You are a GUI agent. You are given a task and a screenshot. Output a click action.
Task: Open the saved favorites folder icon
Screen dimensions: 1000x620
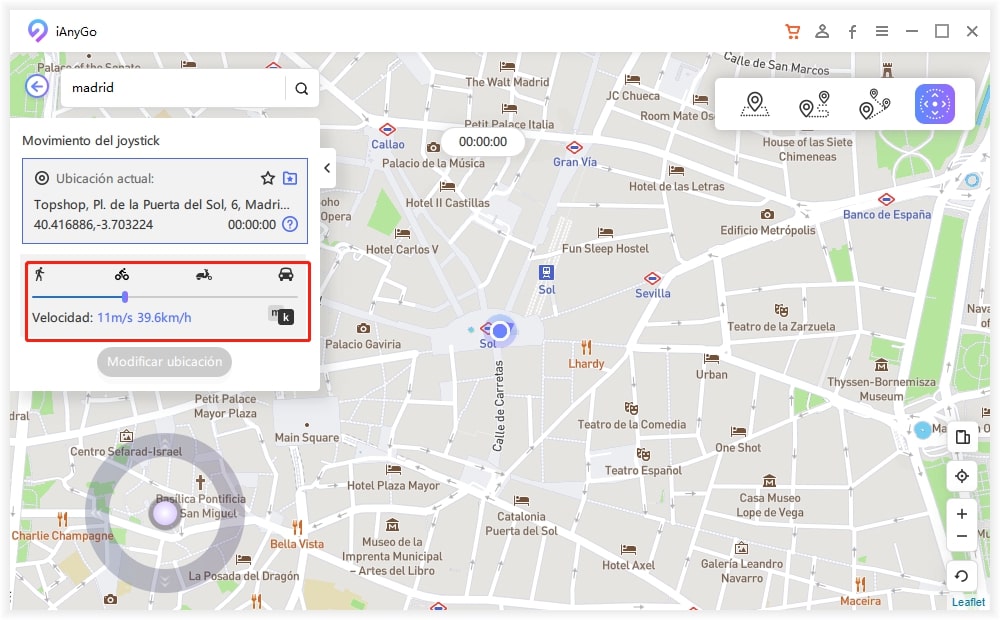(x=290, y=178)
